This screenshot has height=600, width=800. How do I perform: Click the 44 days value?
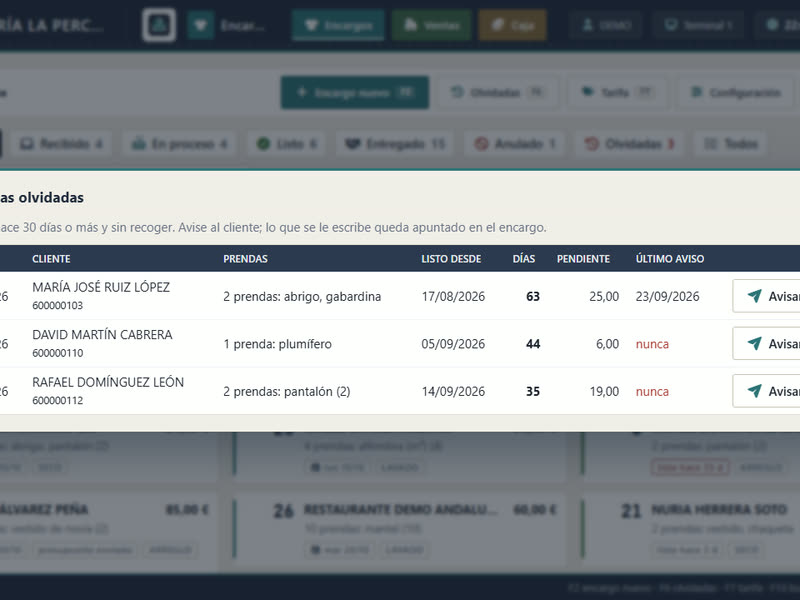point(533,344)
